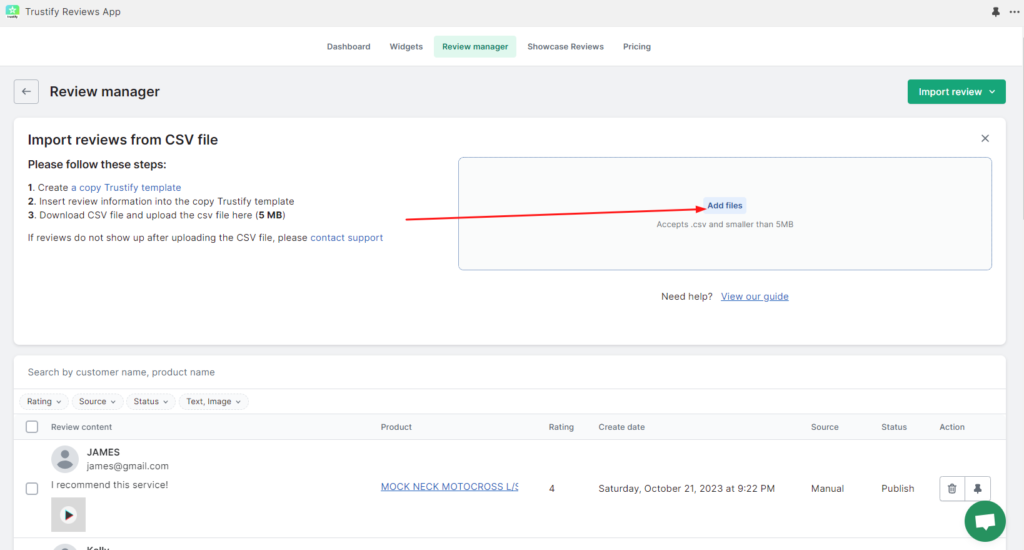Click the Publish status of the JAMES review
This screenshot has width=1024, height=550.
click(x=897, y=489)
